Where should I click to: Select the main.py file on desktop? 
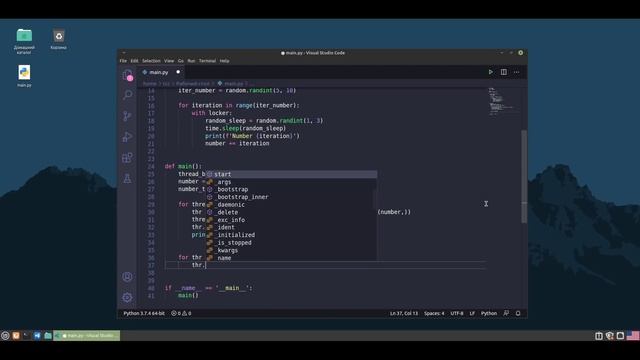pyautogui.click(x=24, y=76)
